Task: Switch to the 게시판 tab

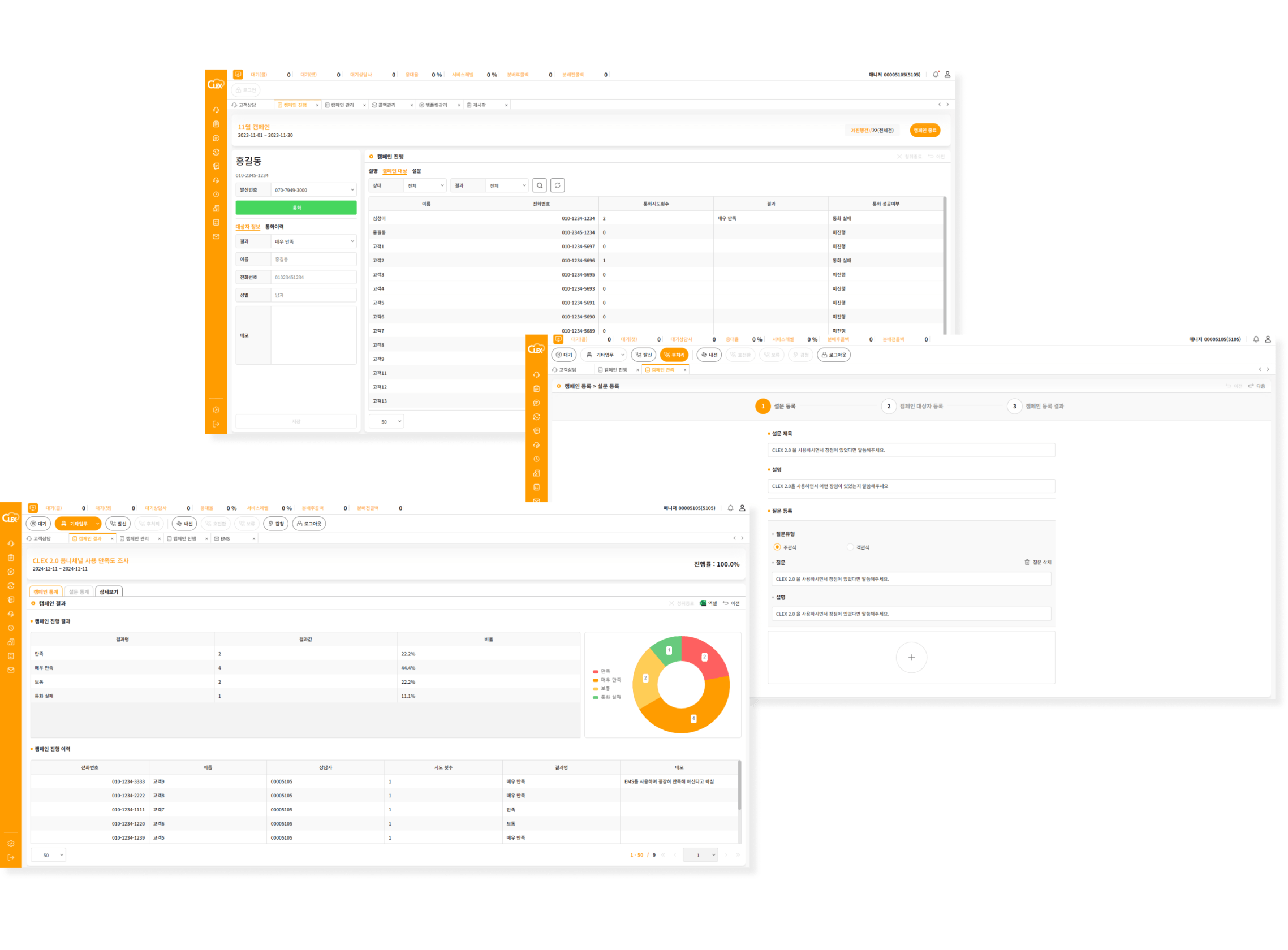Action: 479,105
